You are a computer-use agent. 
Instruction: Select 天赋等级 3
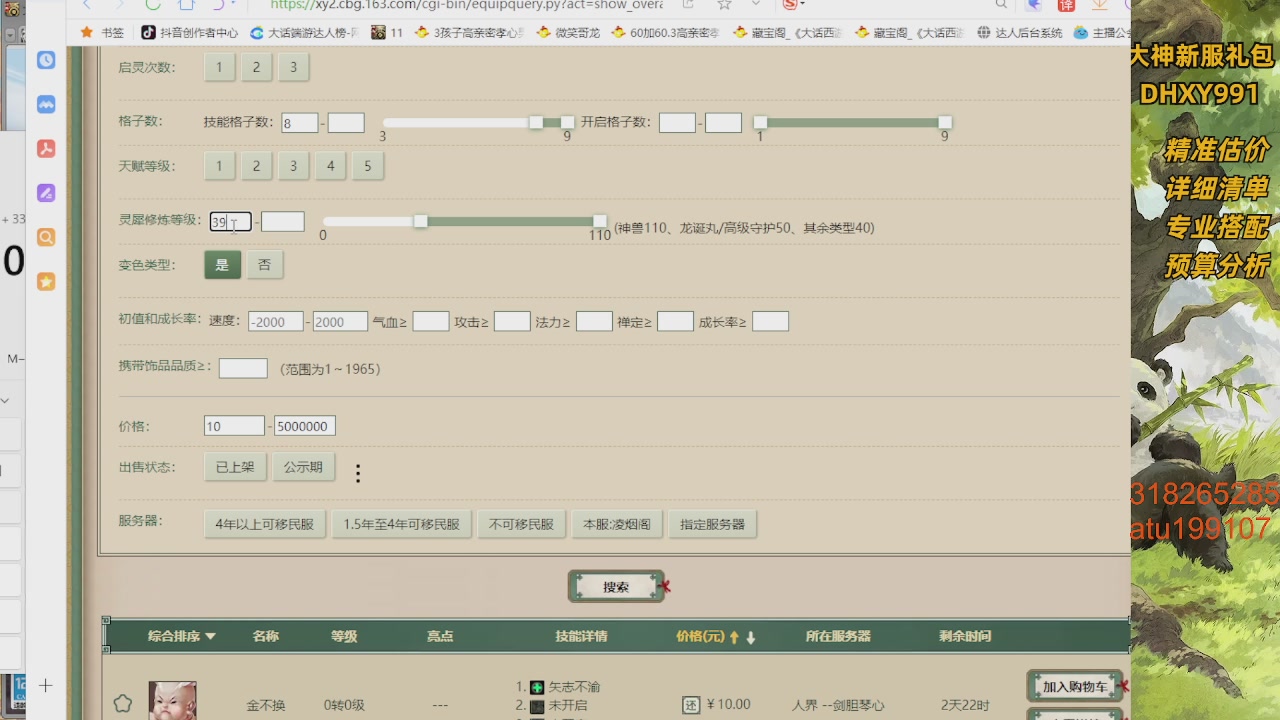coord(293,166)
